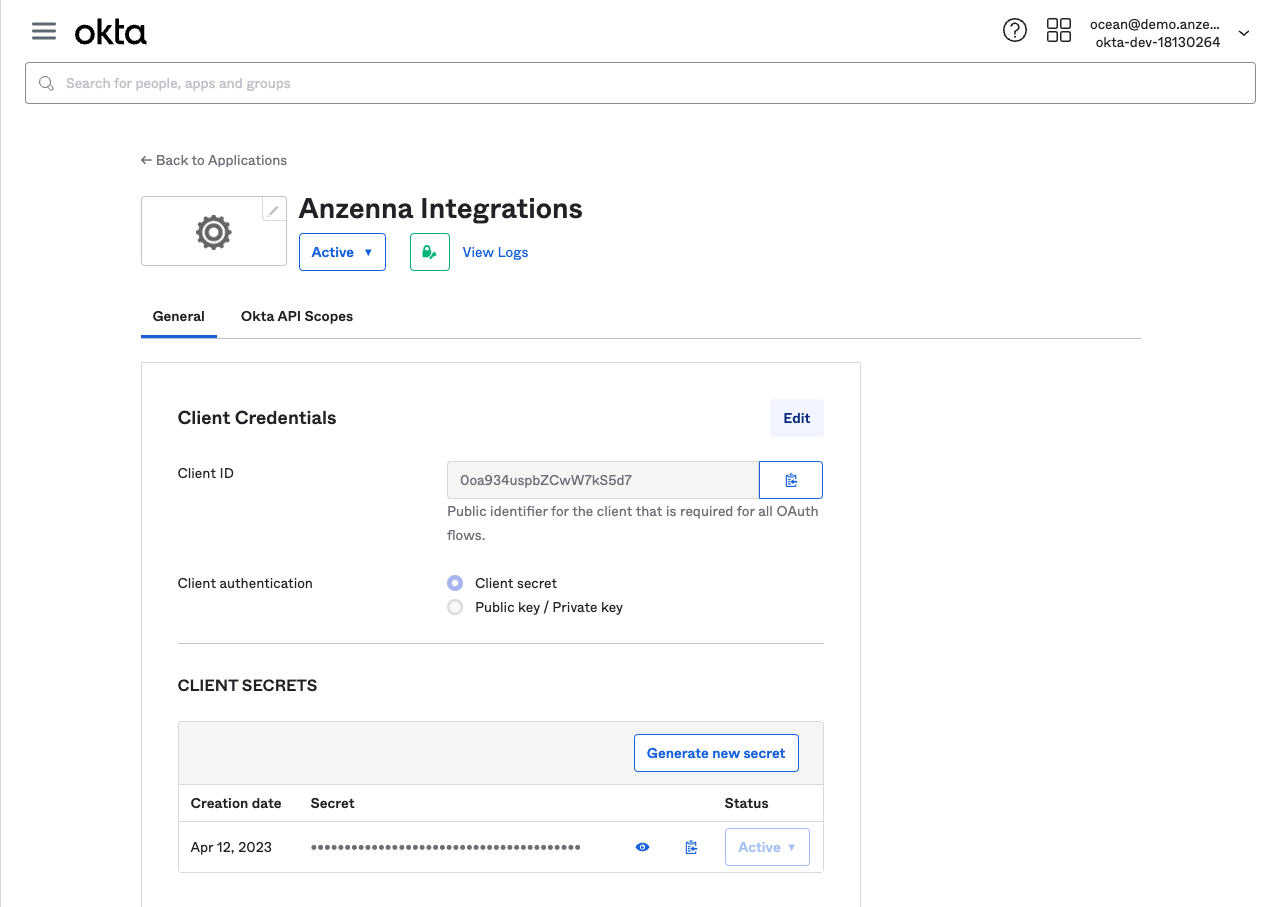Reveal the client secret with eye icon

tap(642, 847)
